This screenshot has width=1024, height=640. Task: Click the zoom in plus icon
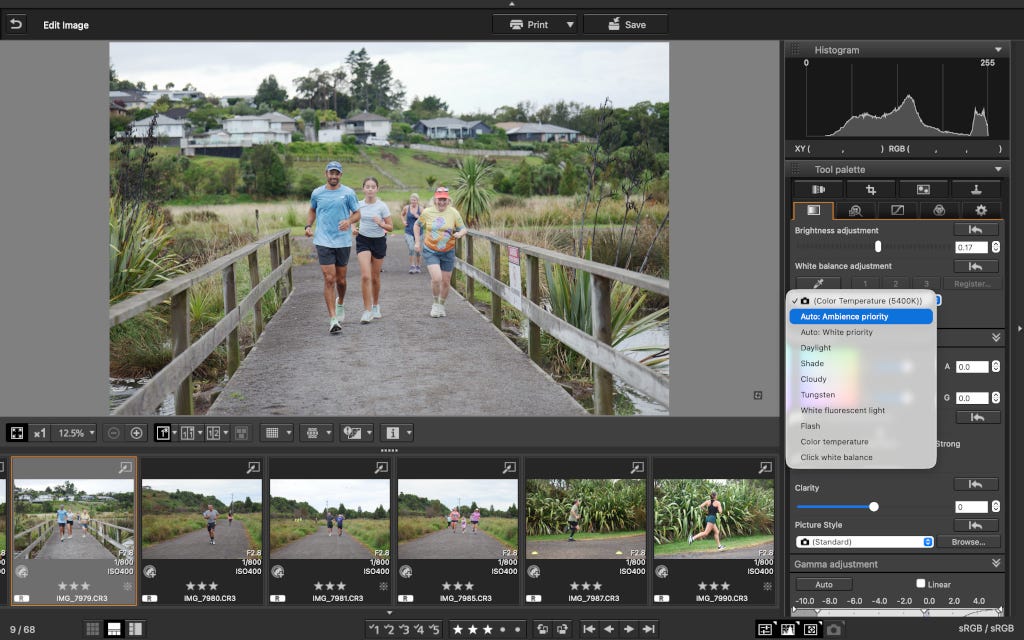click(x=136, y=433)
